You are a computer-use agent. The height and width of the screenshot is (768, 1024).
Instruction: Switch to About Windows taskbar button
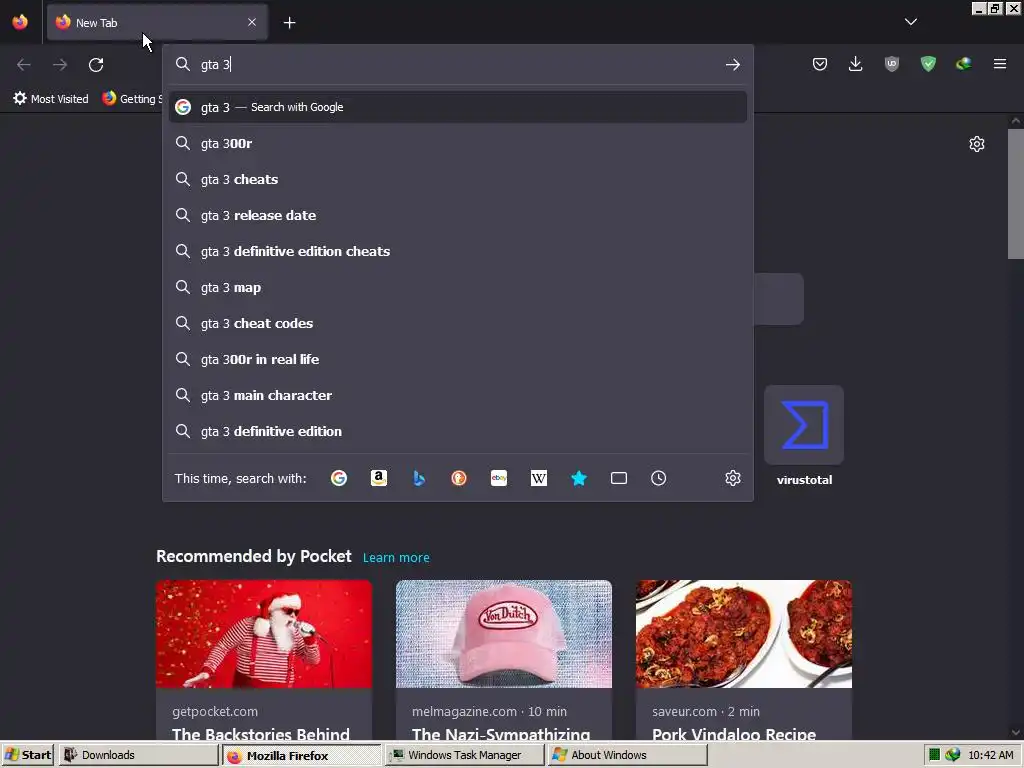tap(628, 755)
